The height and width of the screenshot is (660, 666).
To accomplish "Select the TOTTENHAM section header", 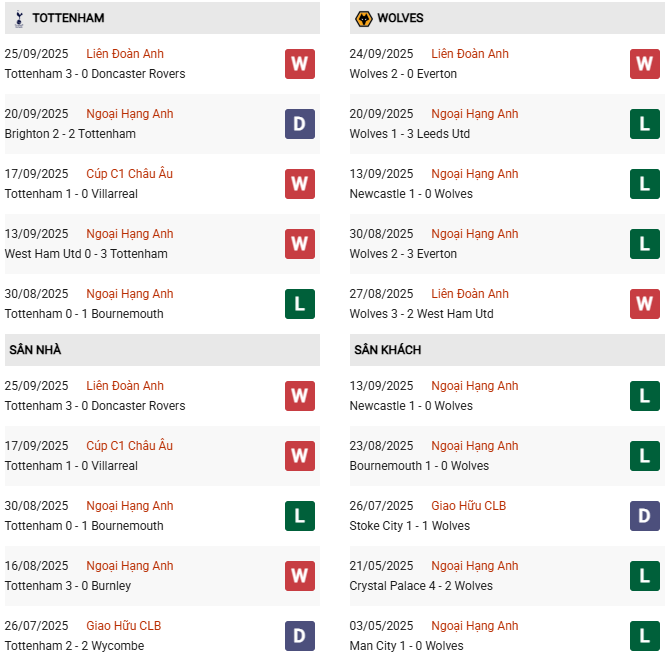I will (68, 18).
